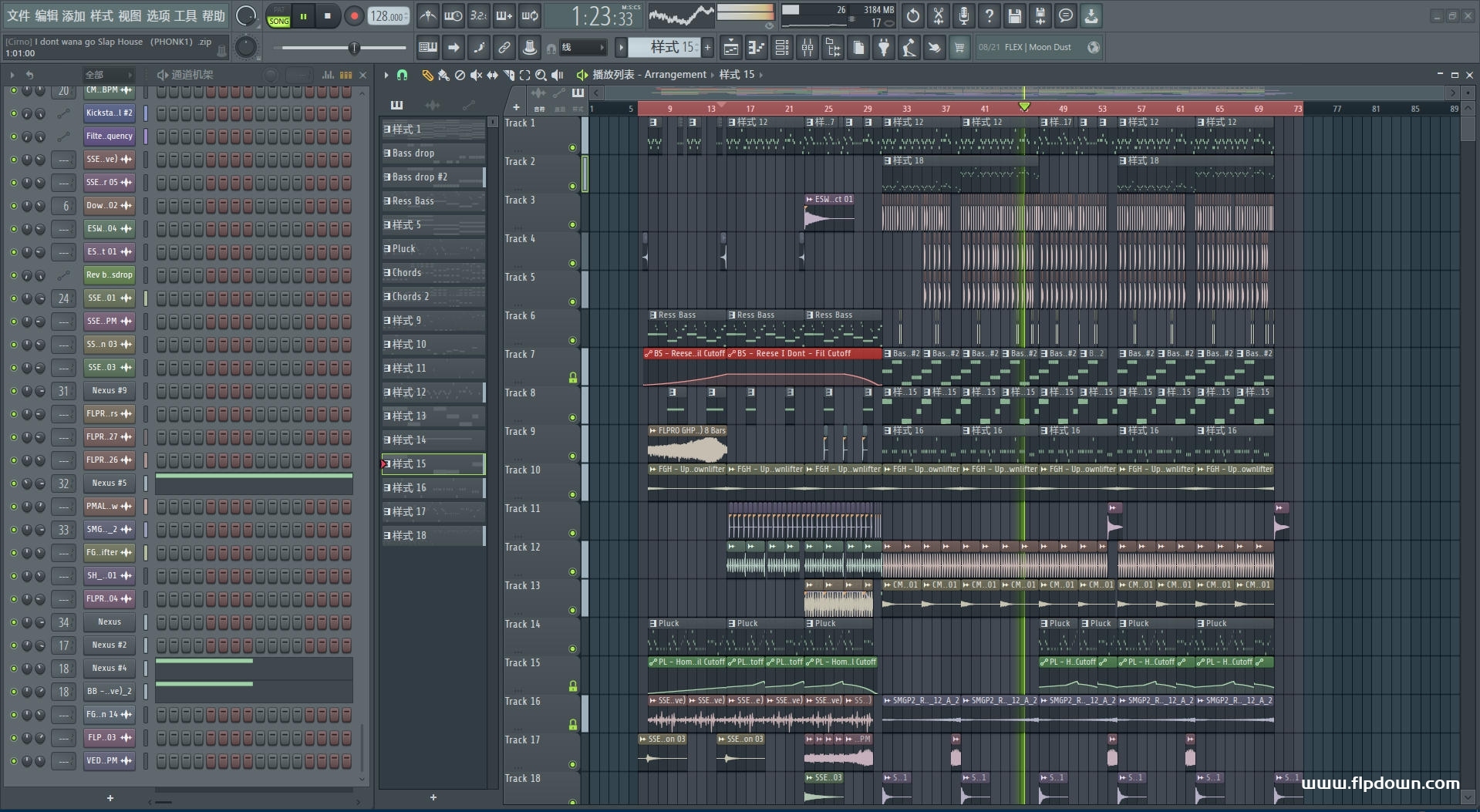Click the 128.000 tempo field
The height and width of the screenshot is (812, 1480).
(x=387, y=16)
